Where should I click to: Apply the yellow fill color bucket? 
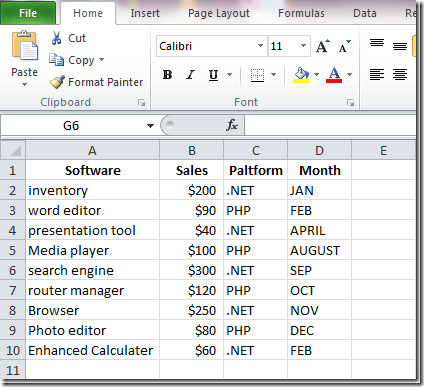click(x=301, y=75)
